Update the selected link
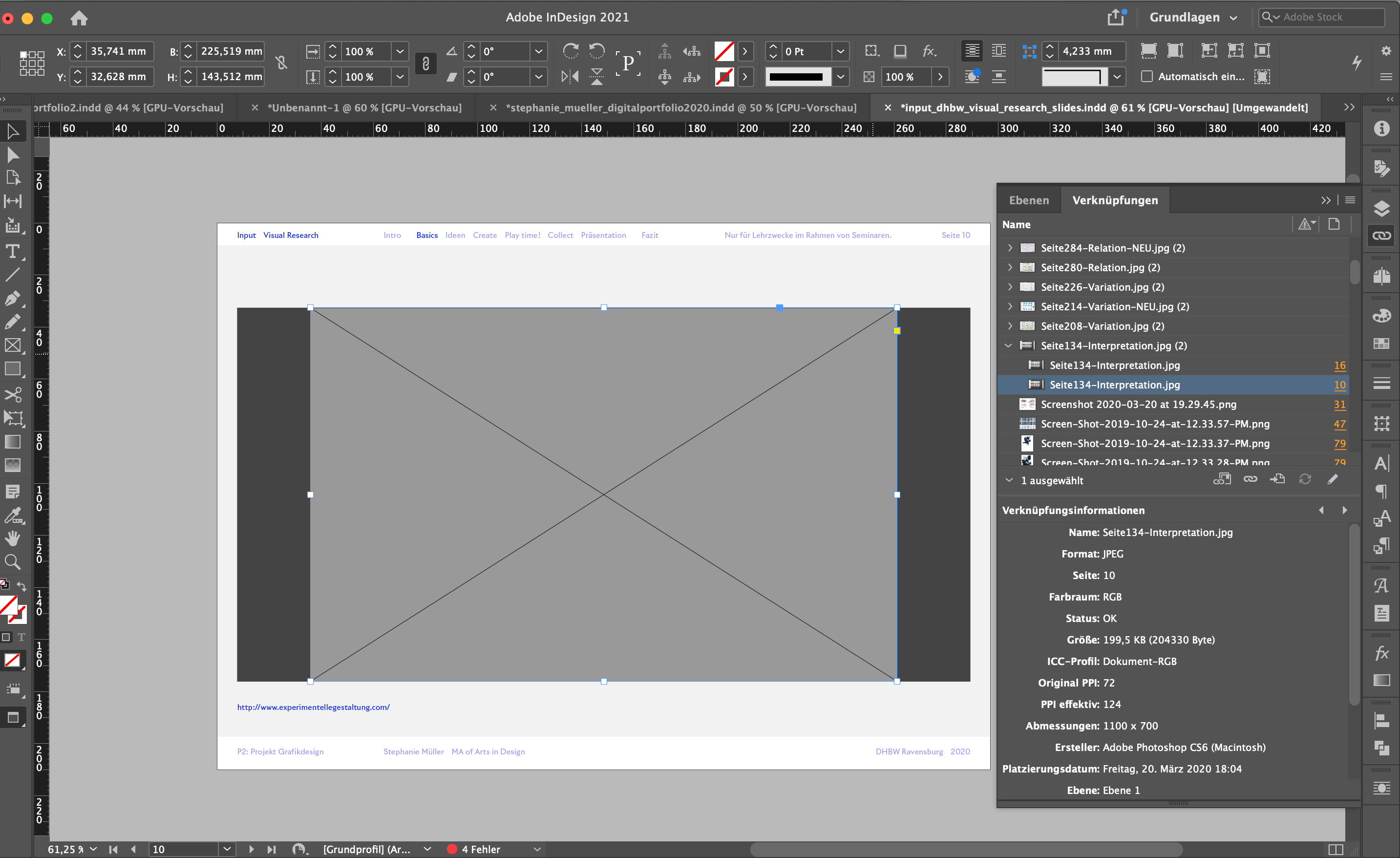 [x=1305, y=479]
